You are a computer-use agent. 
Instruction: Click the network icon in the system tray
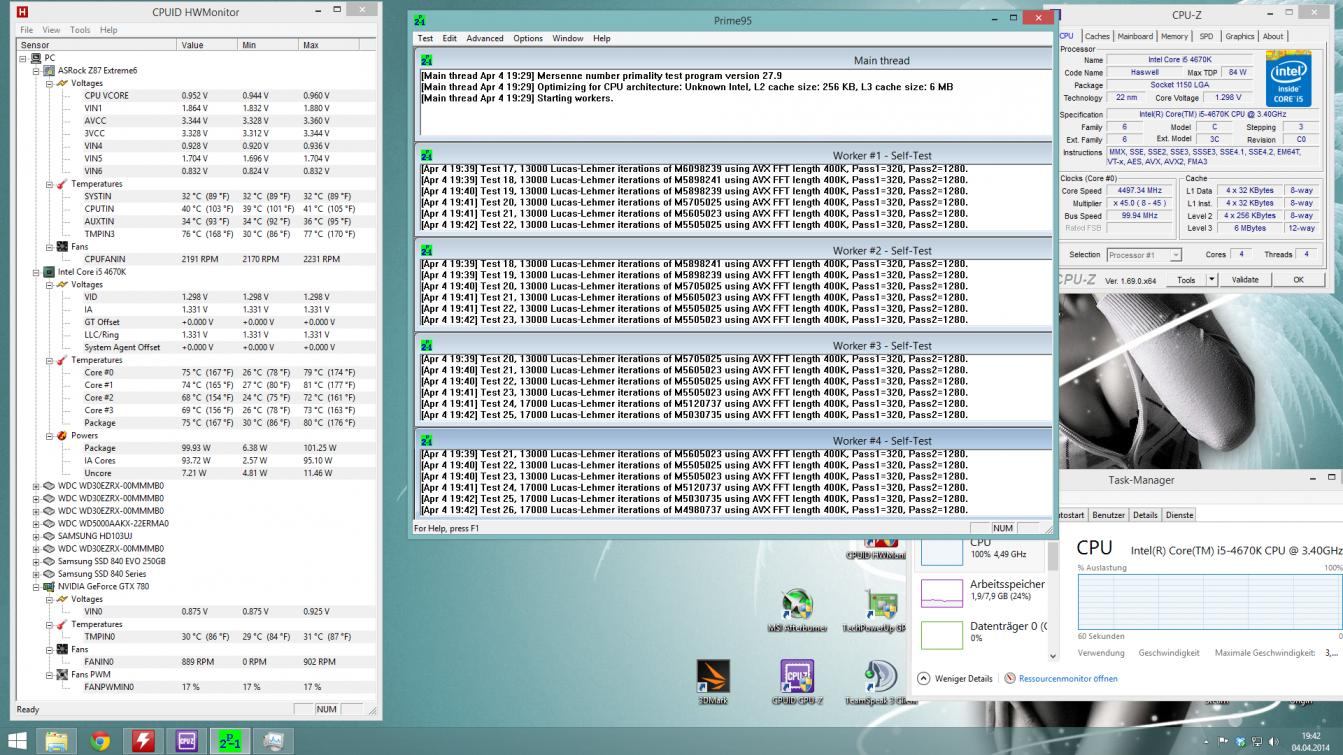1258,742
